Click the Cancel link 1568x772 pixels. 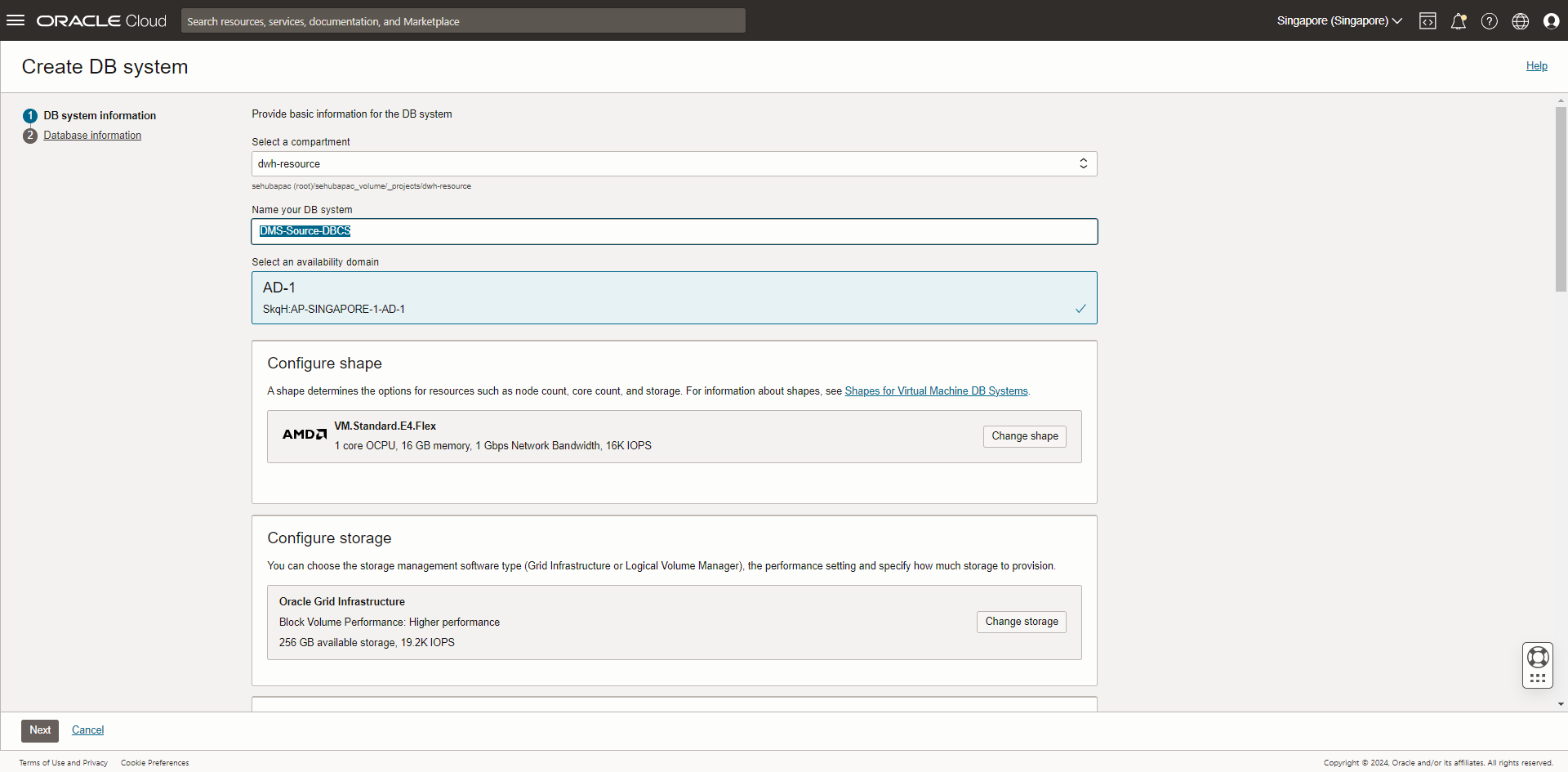[x=87, y=730]
